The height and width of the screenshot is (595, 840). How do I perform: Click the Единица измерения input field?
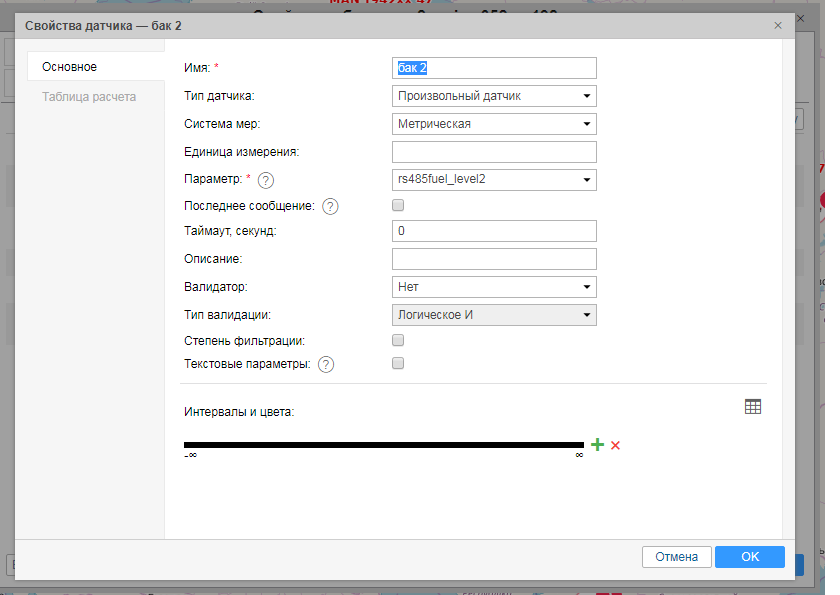click(494, 152)
